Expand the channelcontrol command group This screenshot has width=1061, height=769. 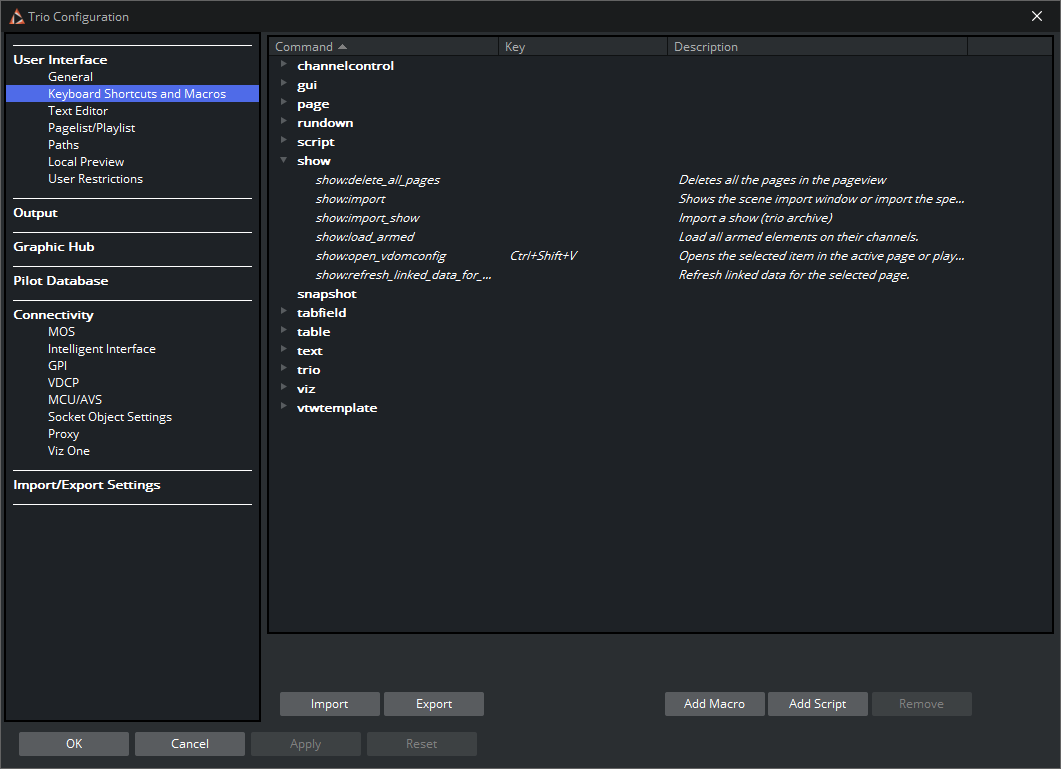click(x=284, y=65)
